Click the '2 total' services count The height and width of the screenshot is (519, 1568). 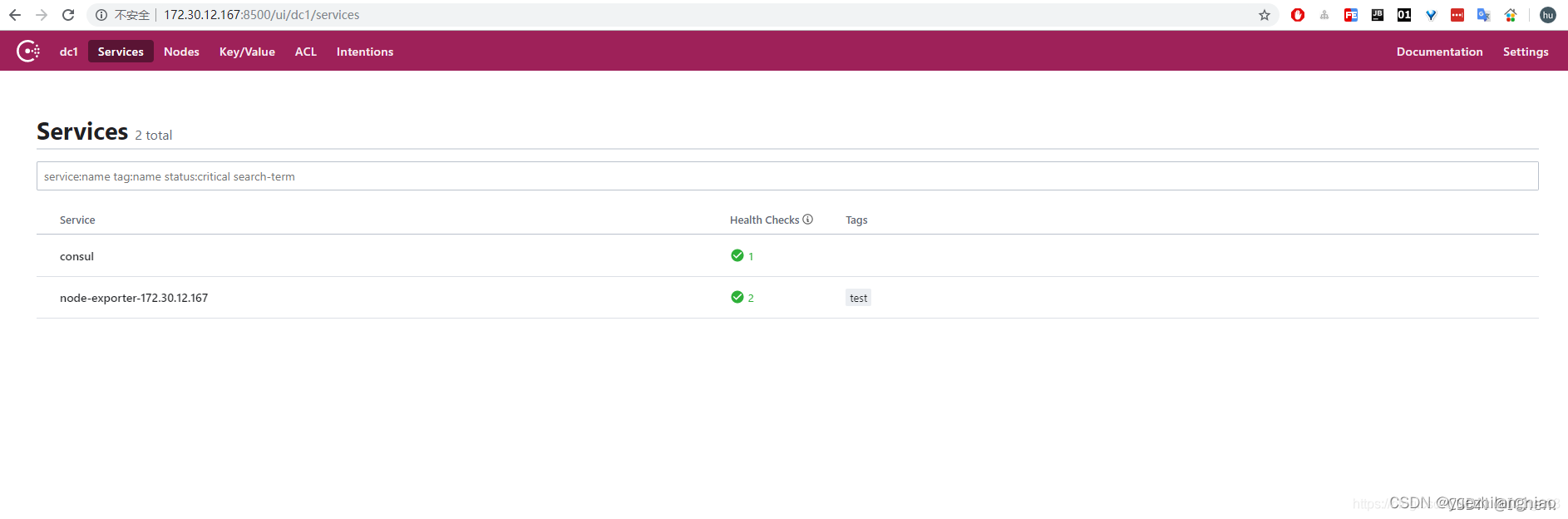tap(154, 135)
